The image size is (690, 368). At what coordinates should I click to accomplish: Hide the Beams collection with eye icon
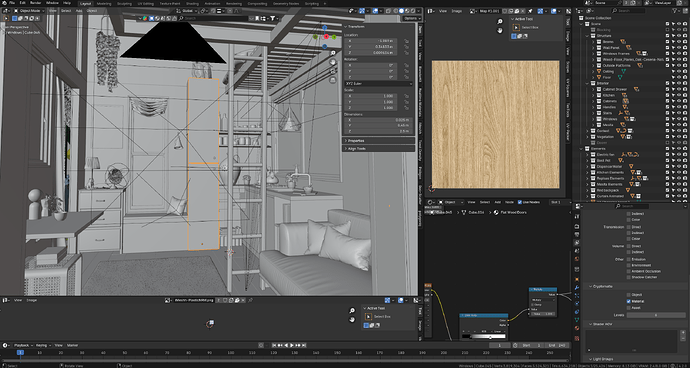coord(679,41)
